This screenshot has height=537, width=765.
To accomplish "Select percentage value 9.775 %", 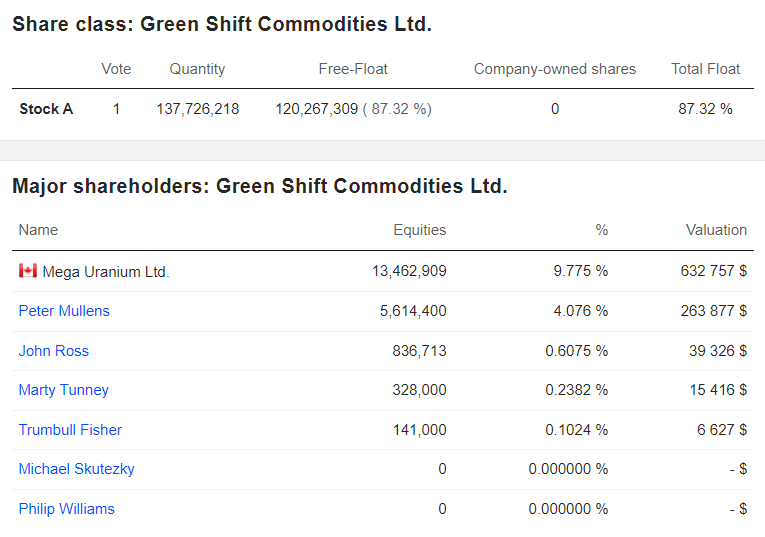I will 581,271.
